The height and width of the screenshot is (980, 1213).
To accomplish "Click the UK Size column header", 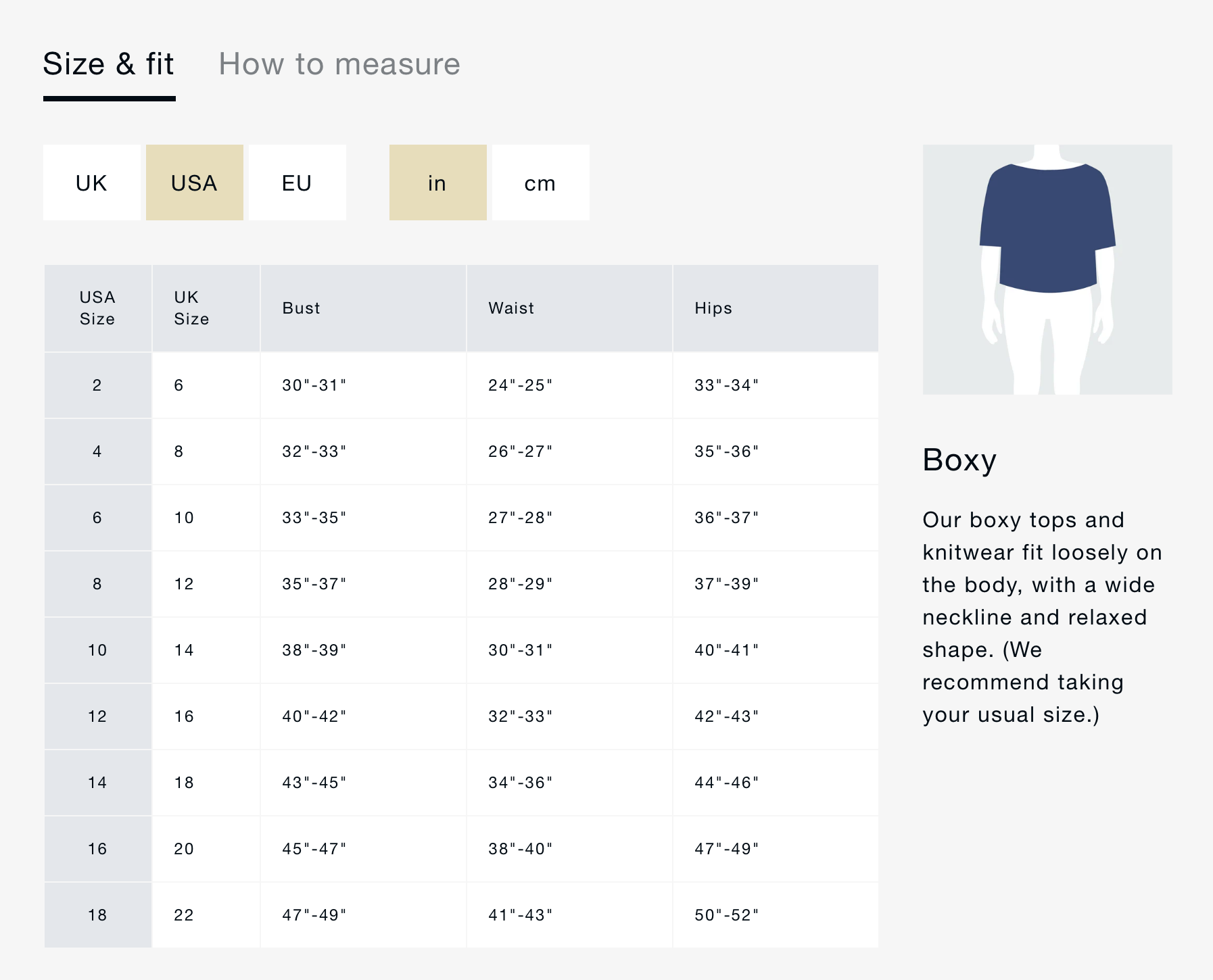I will click(x=191, y=308).
